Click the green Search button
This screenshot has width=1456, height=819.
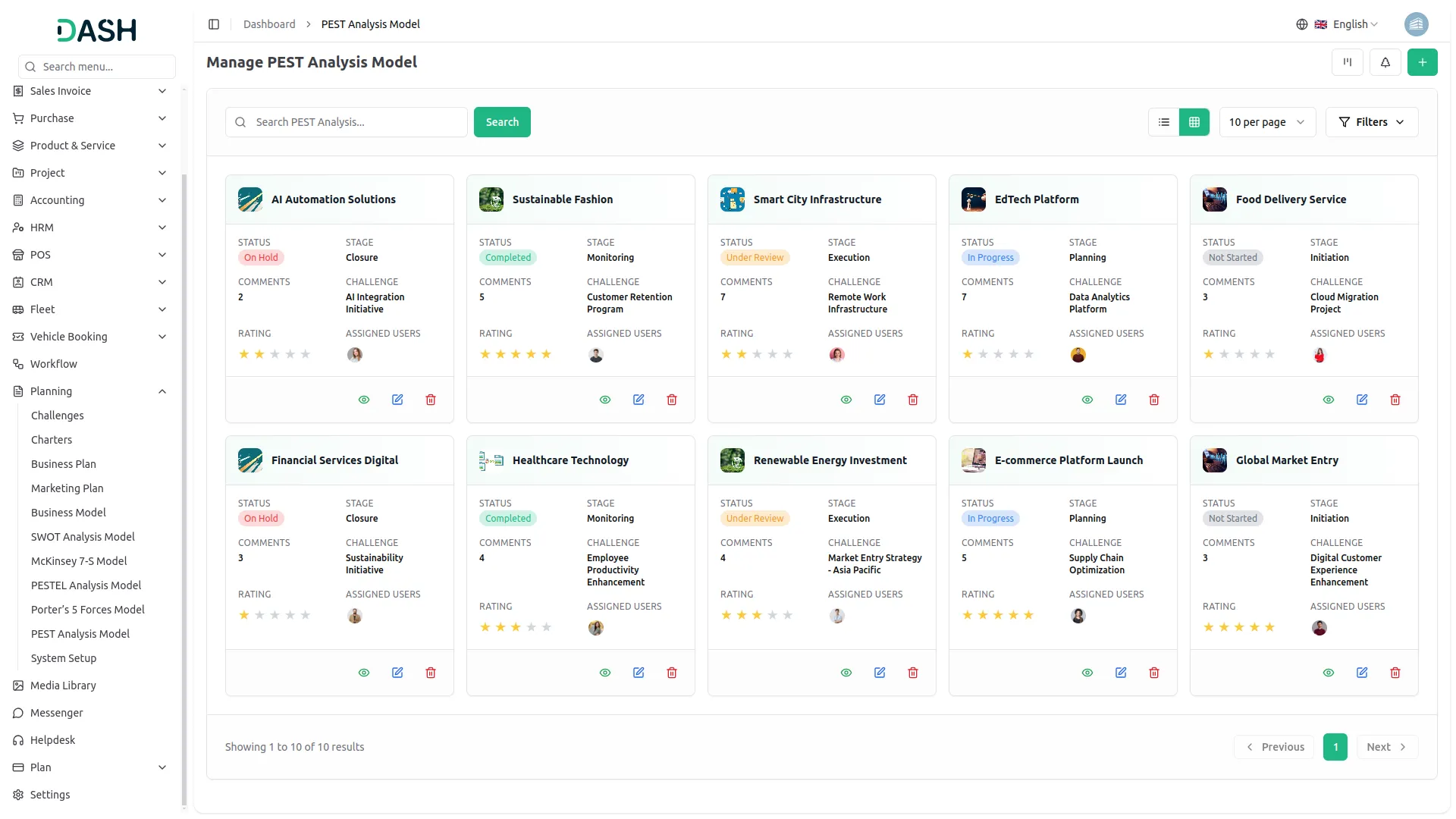pos(502,122)
